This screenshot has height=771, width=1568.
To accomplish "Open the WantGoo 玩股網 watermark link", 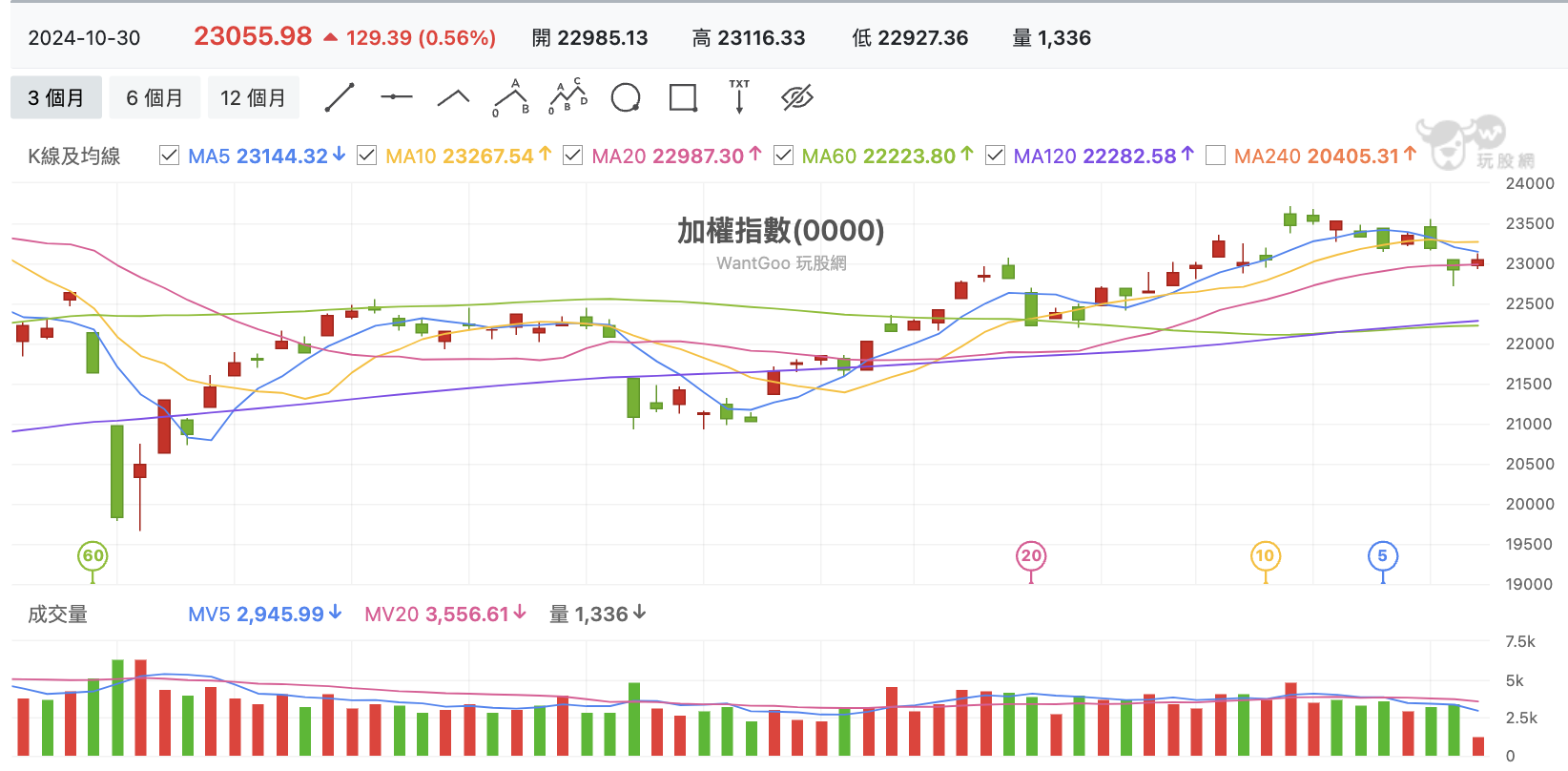I will click(x=781, y=263).
